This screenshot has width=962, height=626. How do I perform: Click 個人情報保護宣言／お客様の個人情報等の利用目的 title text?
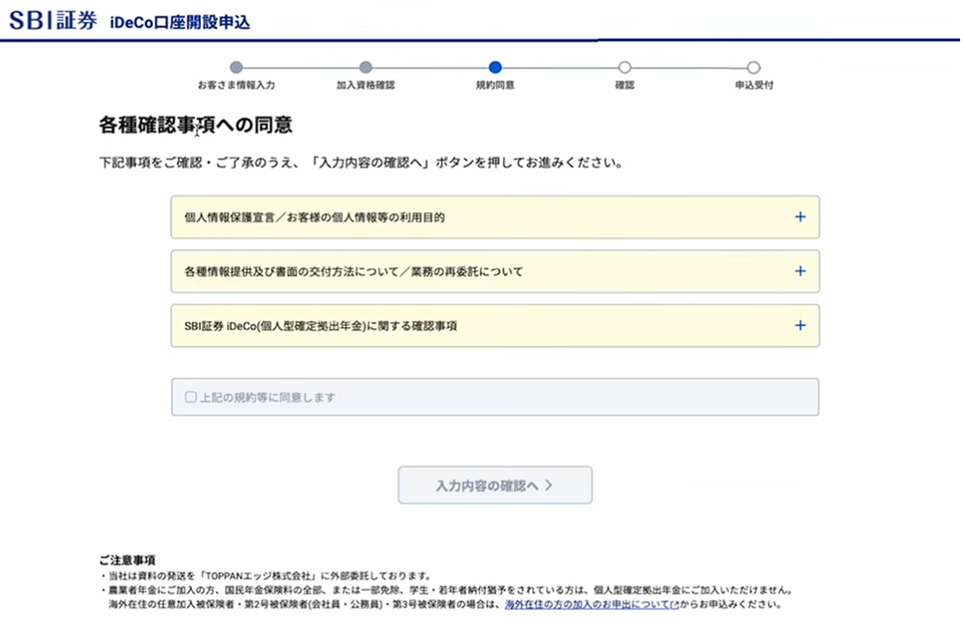click(x=314, y=217)
